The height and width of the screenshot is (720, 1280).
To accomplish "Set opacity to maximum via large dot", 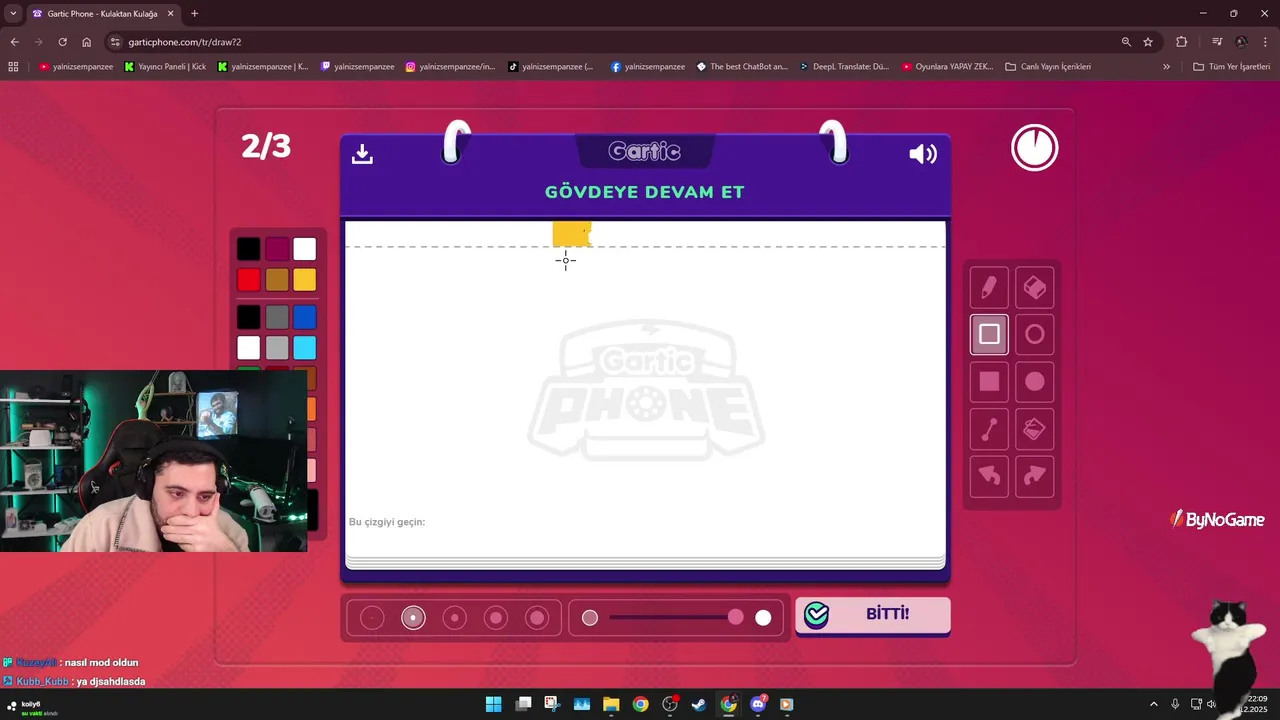I will tap(763, 618).
